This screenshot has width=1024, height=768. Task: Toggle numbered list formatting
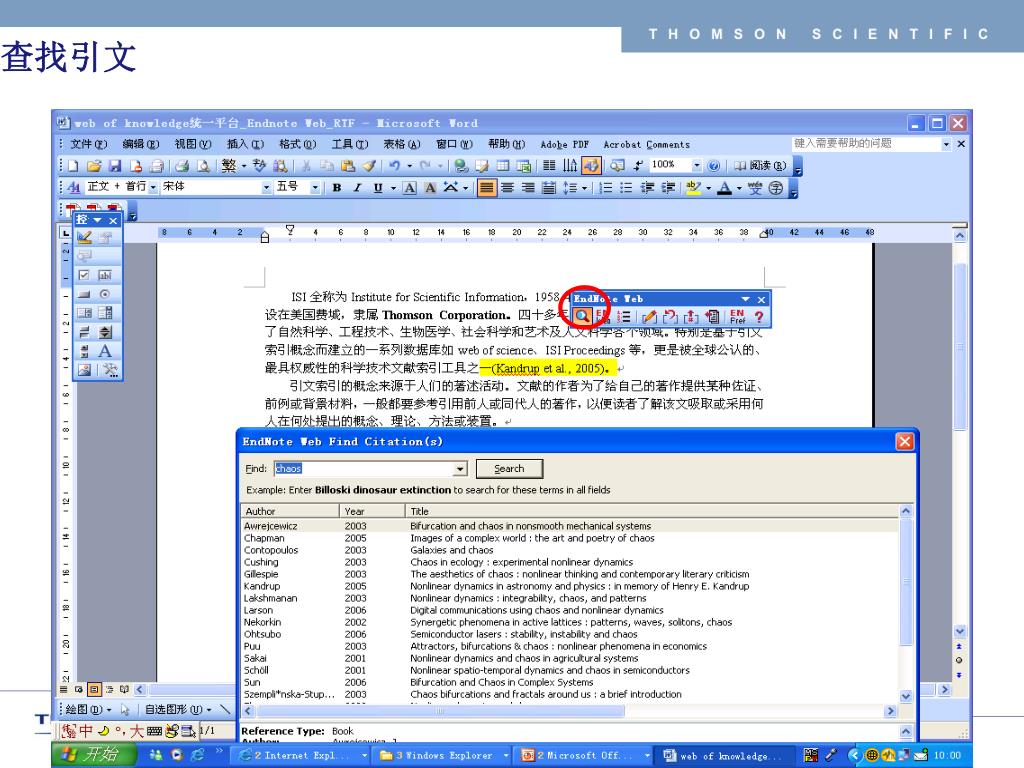click(606, 188)
